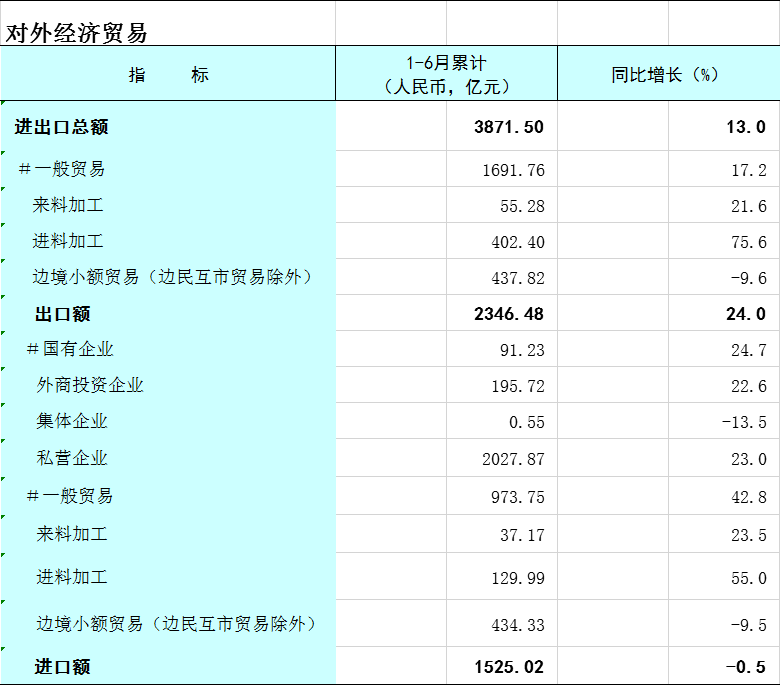Select the value 129.99

(518, 578)
